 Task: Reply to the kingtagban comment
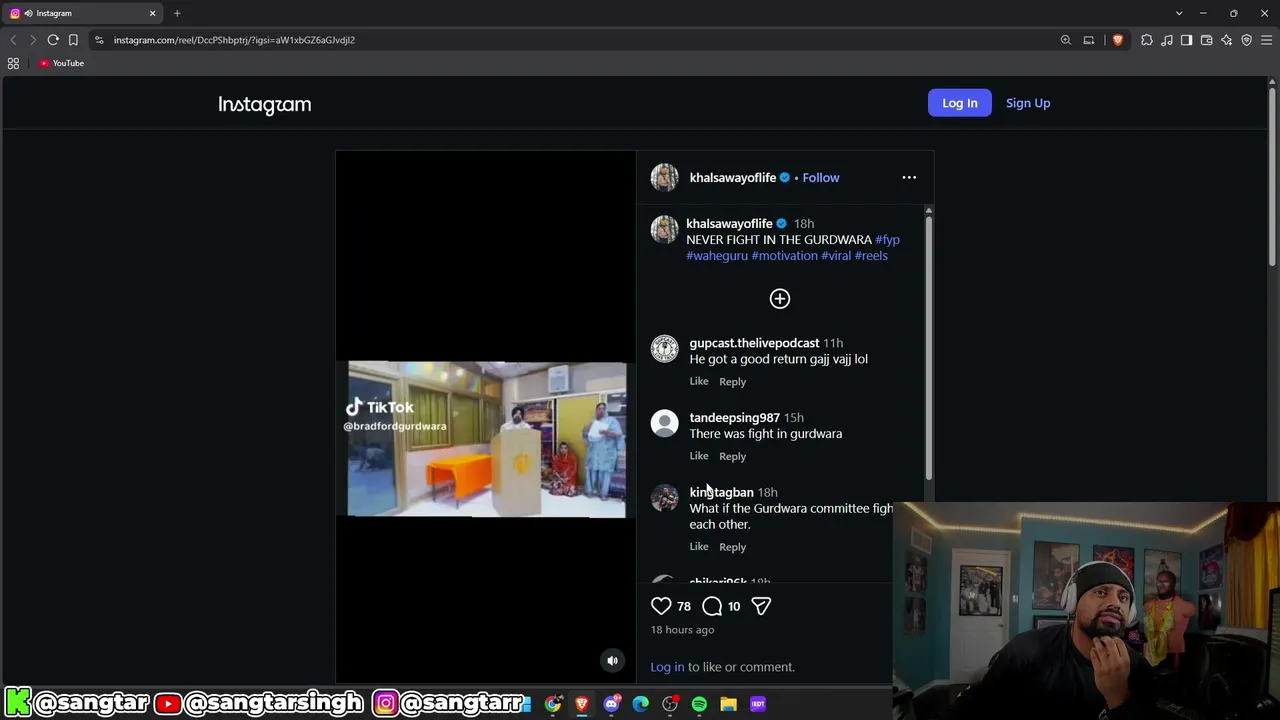point(732,547)
